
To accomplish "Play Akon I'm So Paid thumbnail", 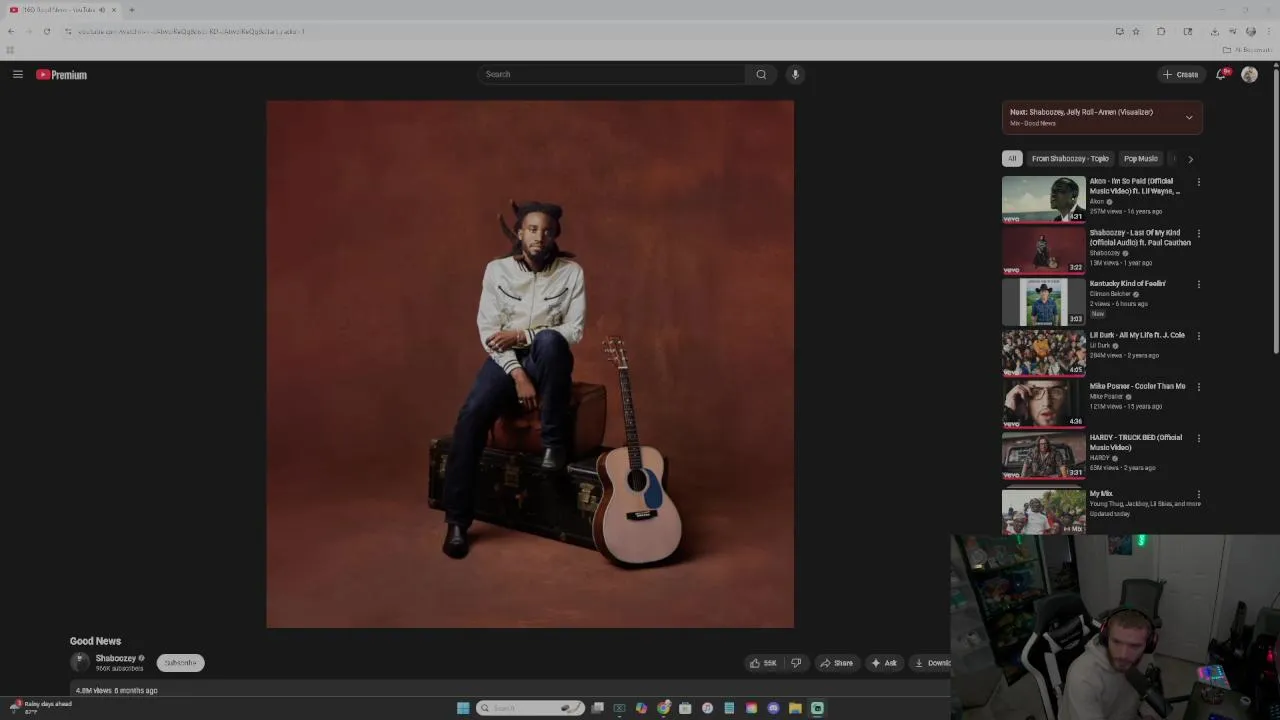I will coord(1043,199).
